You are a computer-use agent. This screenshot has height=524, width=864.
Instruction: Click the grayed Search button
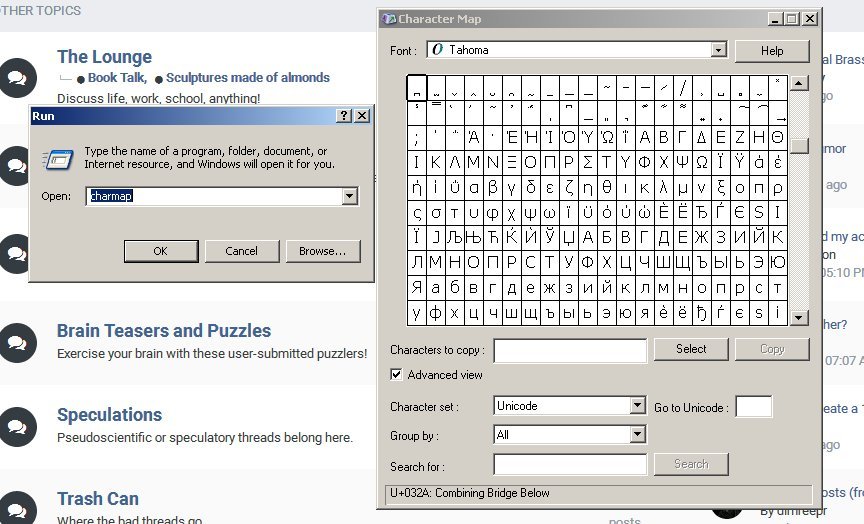tap(691, 464)
